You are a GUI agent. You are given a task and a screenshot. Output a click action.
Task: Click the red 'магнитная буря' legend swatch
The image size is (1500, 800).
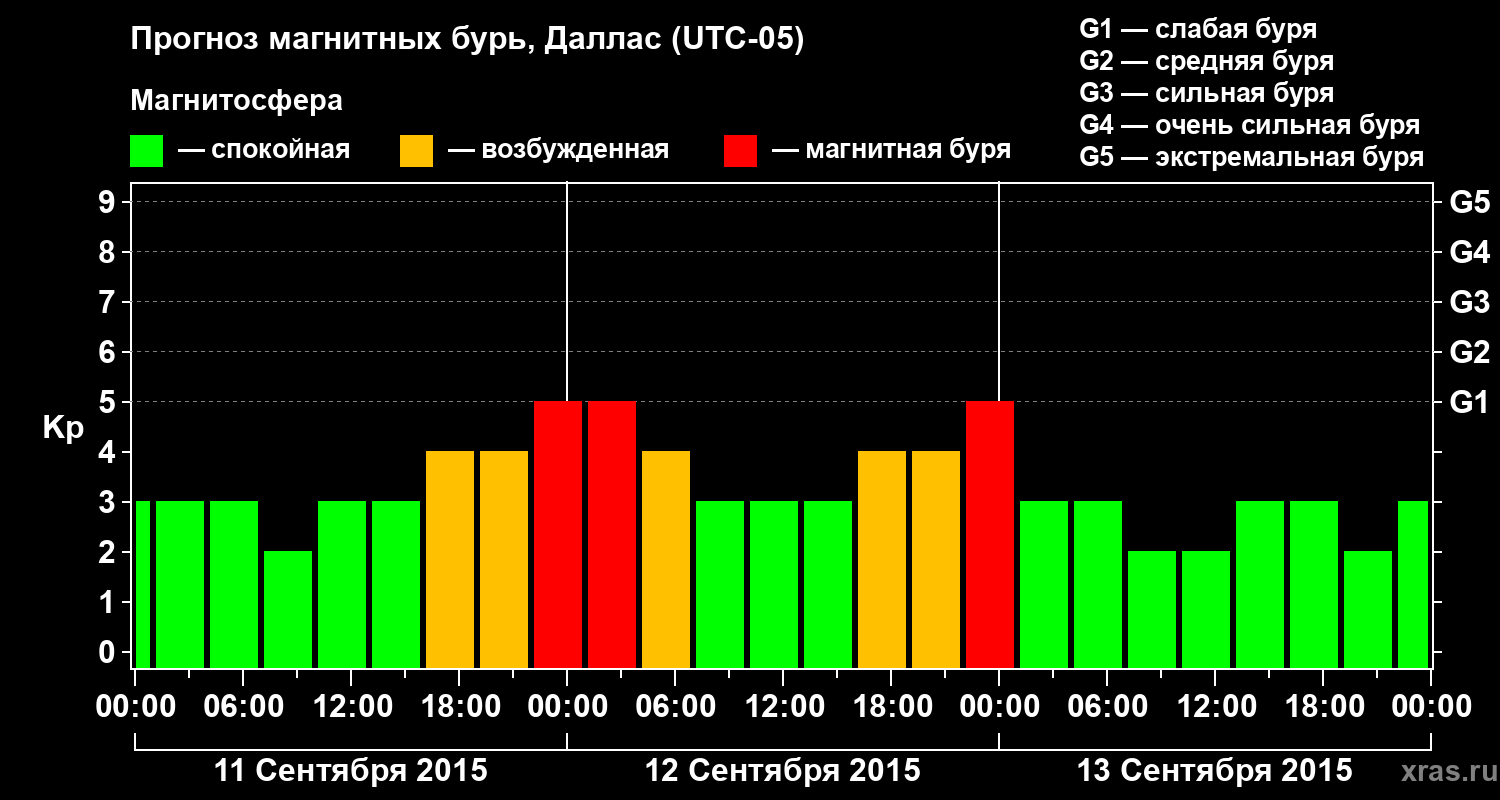[740, 151]
